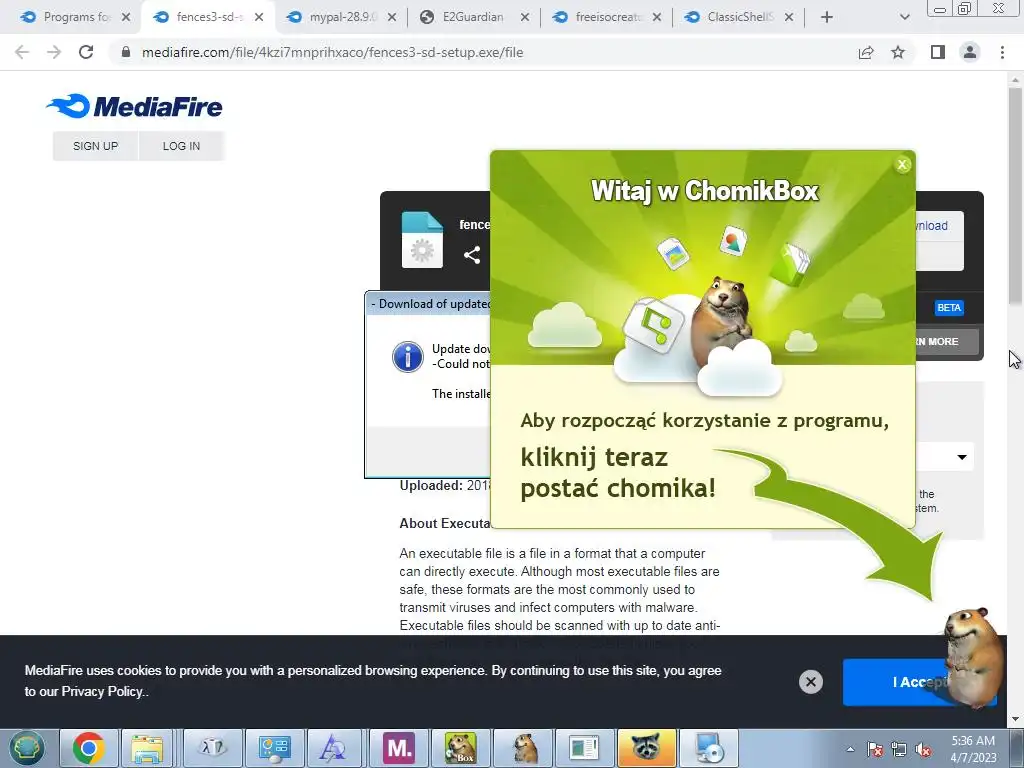Click the lambda taskbar app
The image size is (1024, 768).
[213, 748]
